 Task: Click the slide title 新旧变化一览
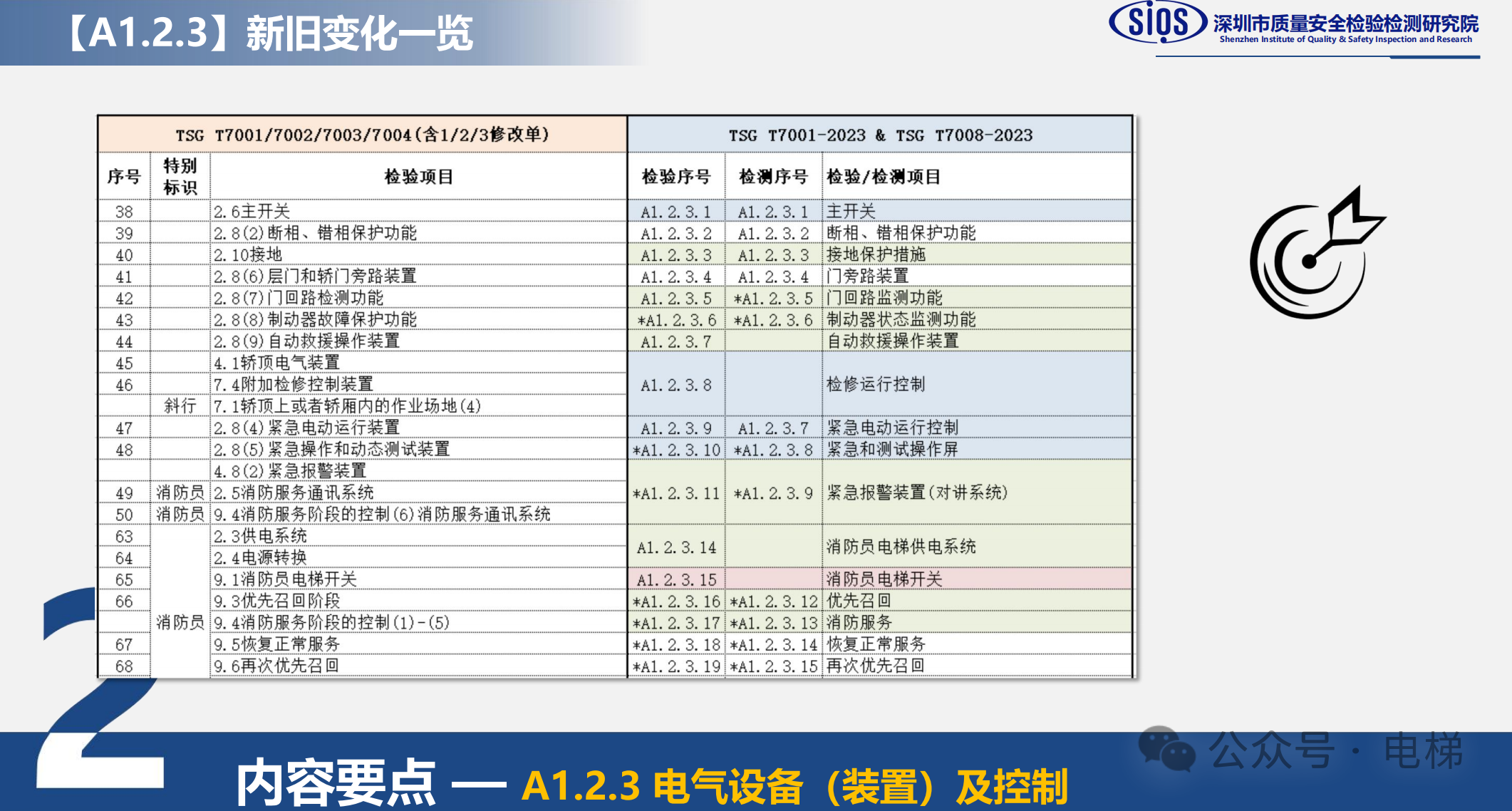point(359,33)
